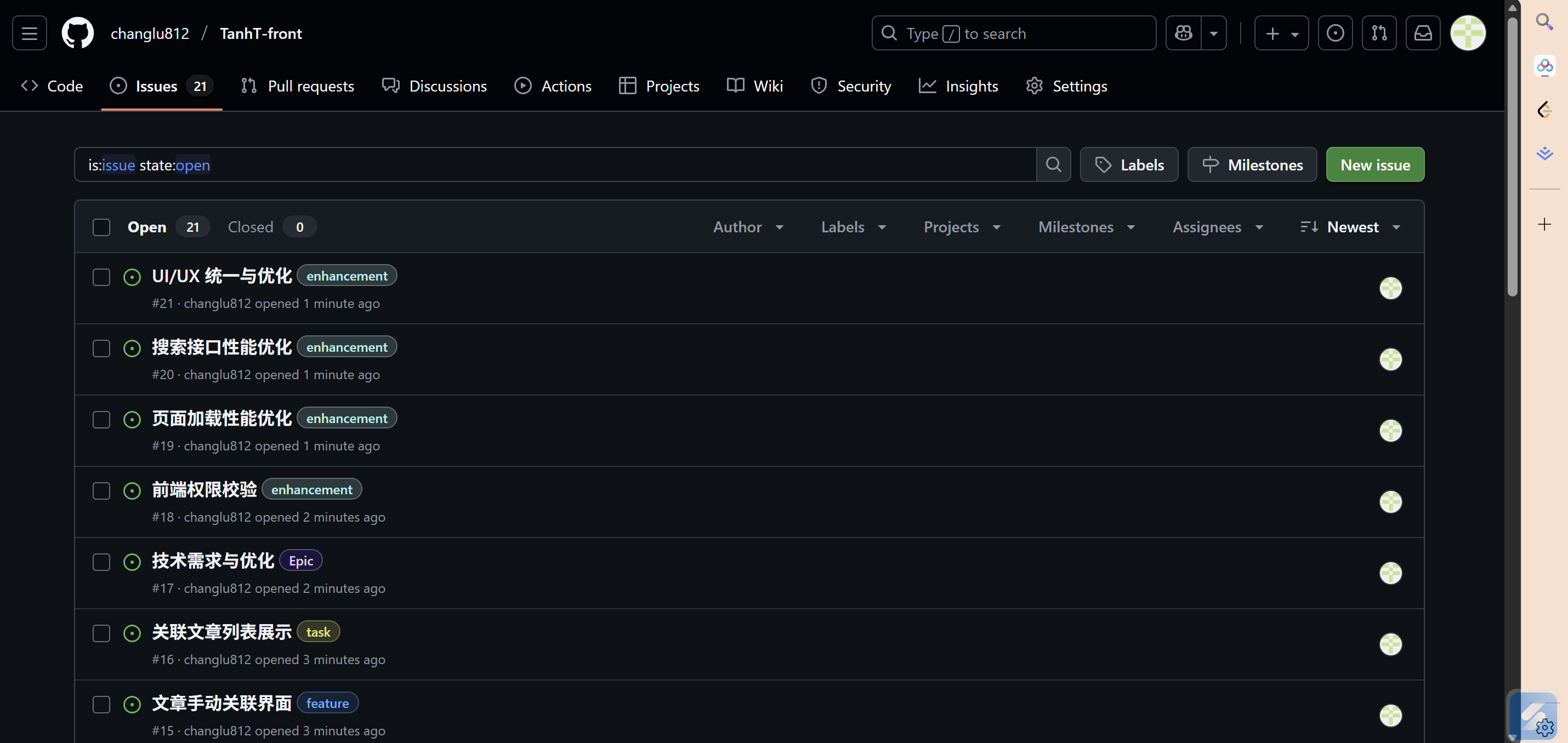Check the box for issue #21
Screen dimensions: 1568x743
(x=101, y=277)
